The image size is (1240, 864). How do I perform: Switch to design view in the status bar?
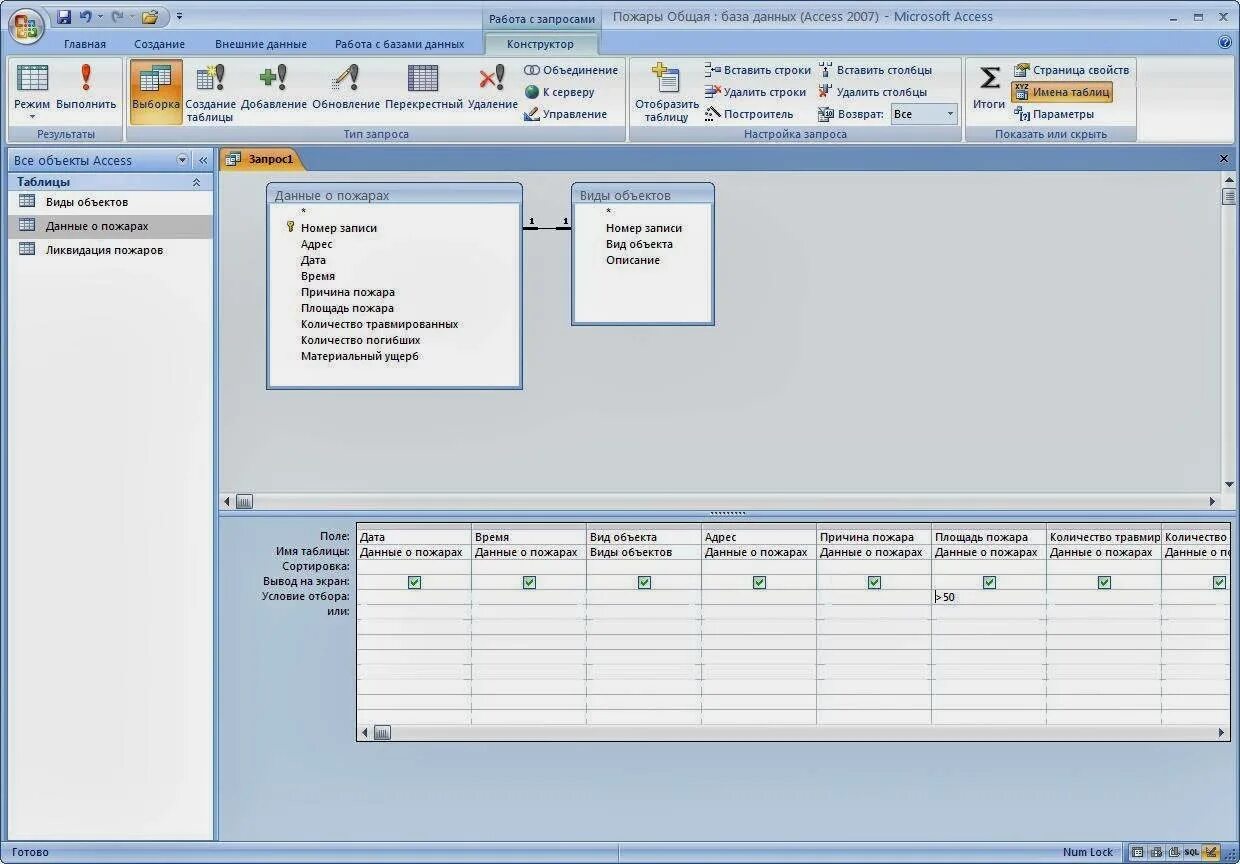[x=1211, y=853]
